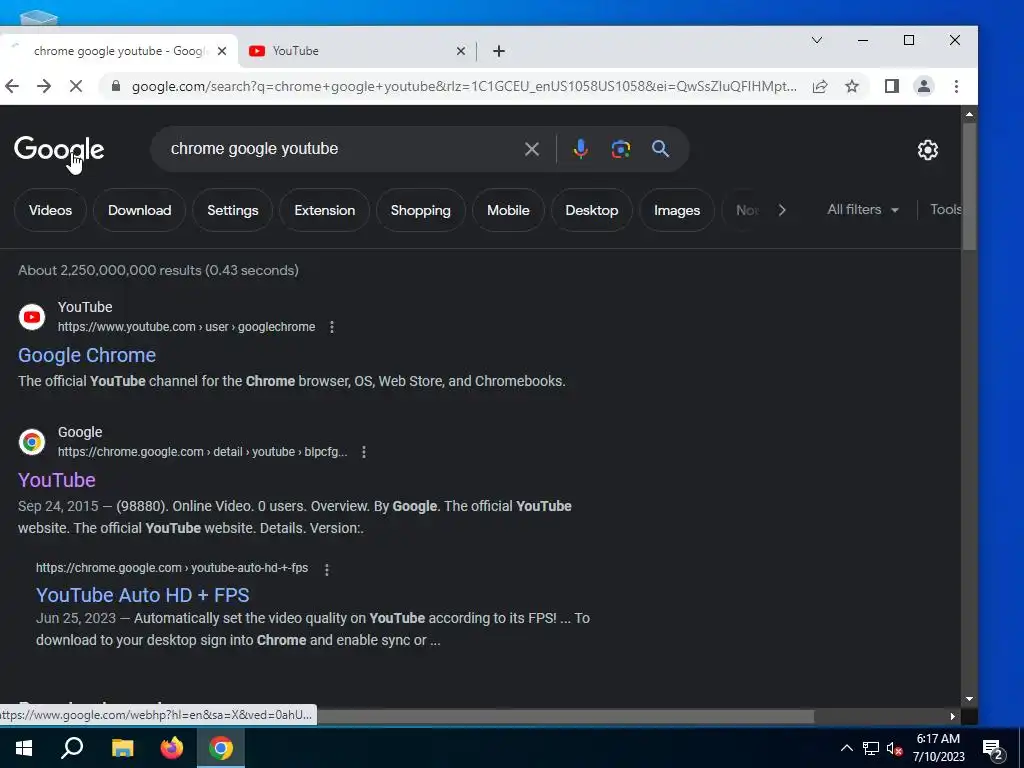Filter results by Settings
1024x768 pixels.
pos(232,210)
